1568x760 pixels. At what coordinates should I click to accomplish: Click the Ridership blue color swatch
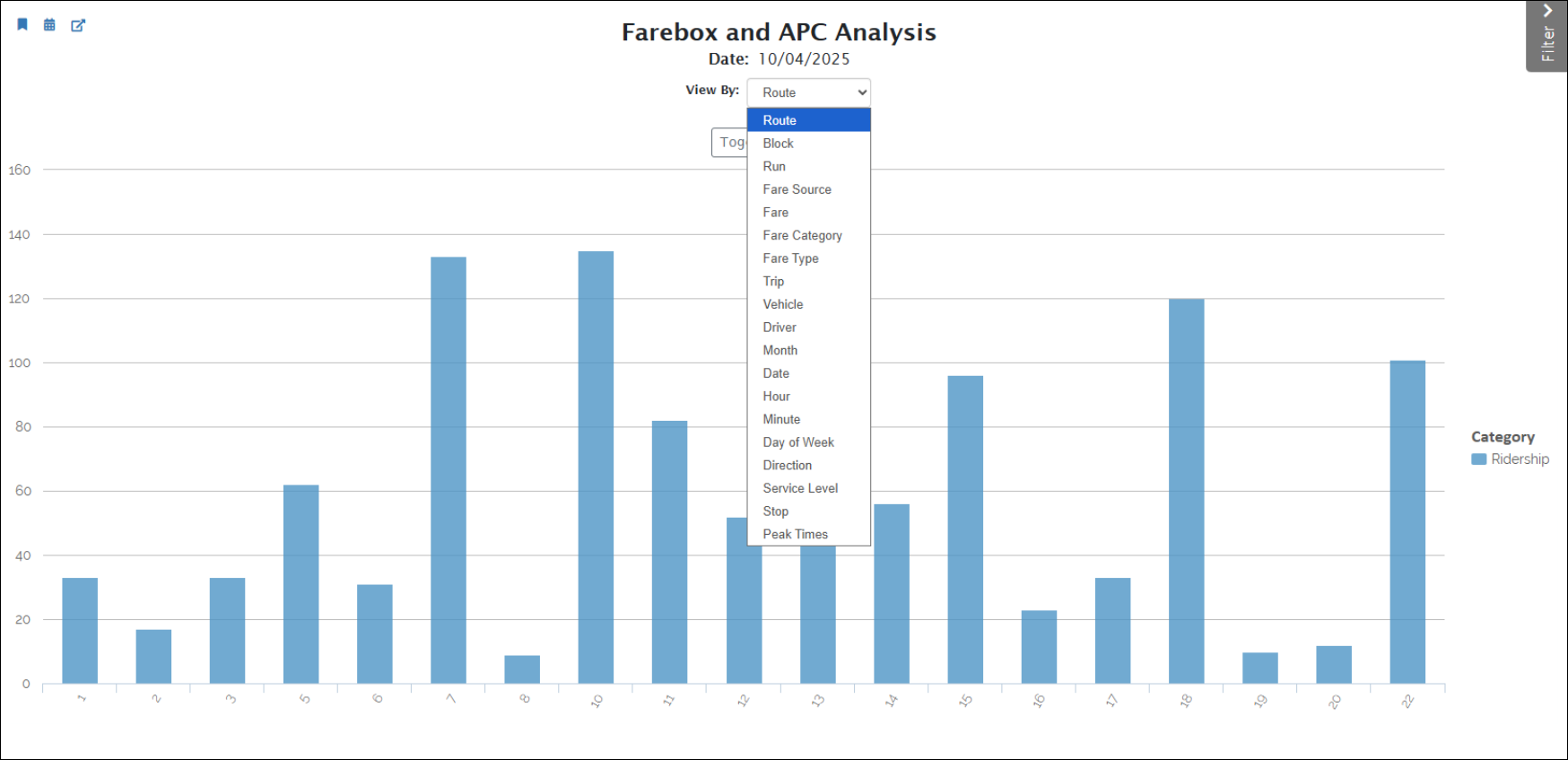1479,459
